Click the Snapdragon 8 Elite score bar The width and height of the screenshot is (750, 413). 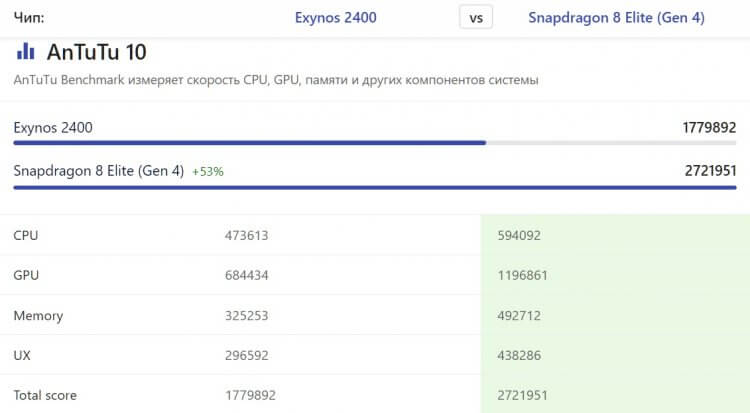coord(375,187)
